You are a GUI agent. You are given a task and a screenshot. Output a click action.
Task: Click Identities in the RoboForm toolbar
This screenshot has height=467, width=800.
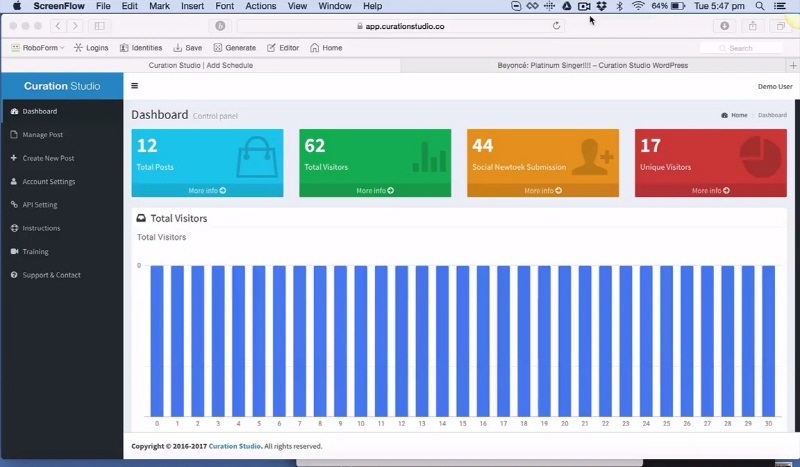pos(141,48)
